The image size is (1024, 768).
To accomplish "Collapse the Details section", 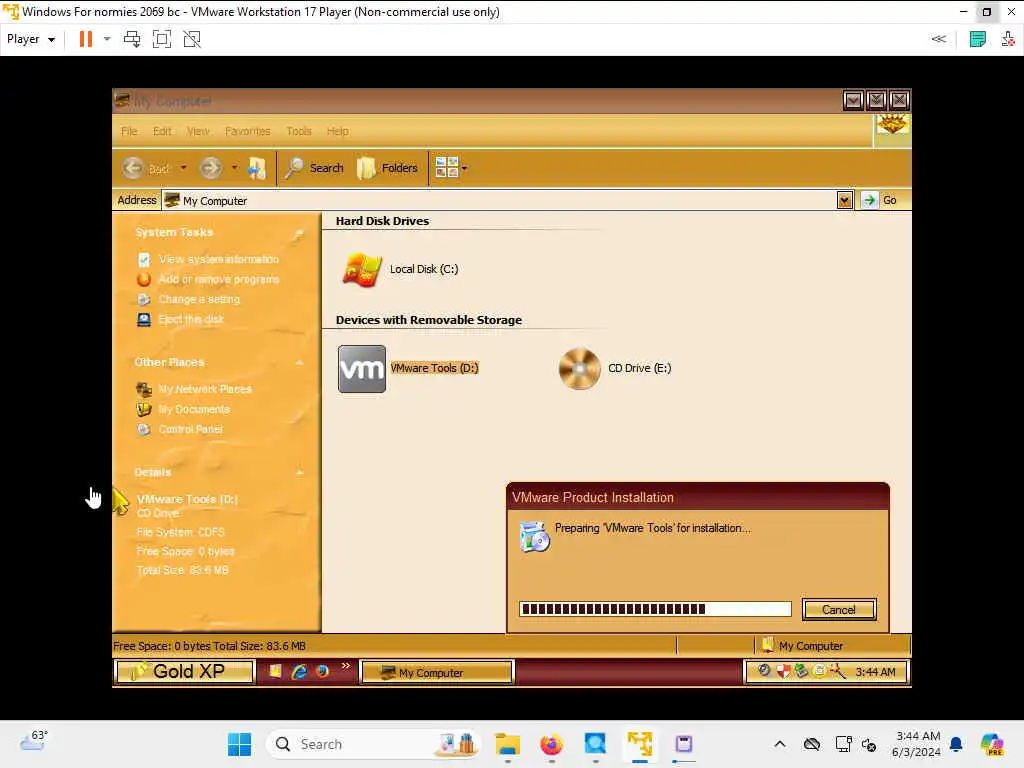I will tap(299, 472).
